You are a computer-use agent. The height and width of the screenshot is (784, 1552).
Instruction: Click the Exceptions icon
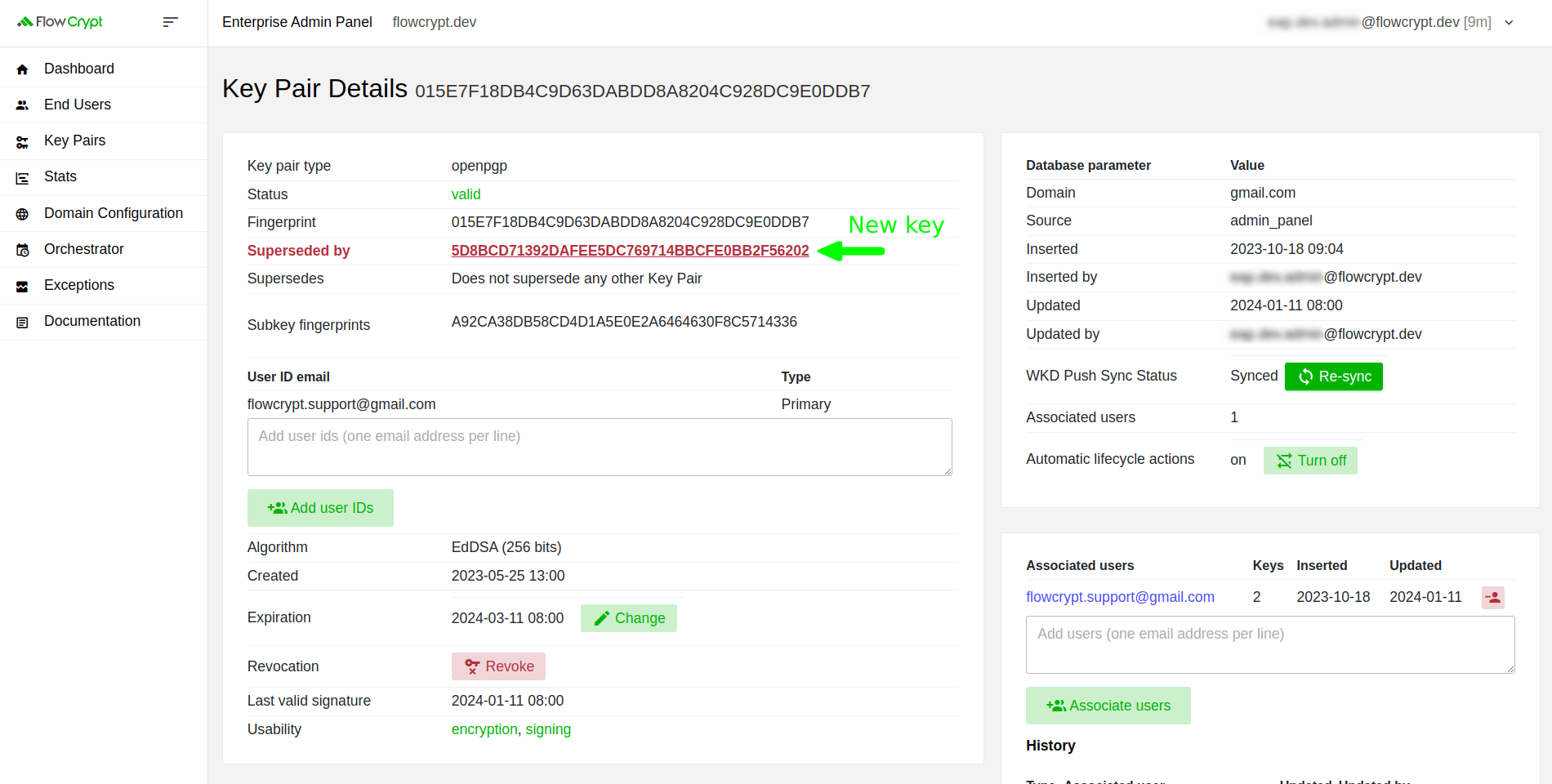coord(22,286)
